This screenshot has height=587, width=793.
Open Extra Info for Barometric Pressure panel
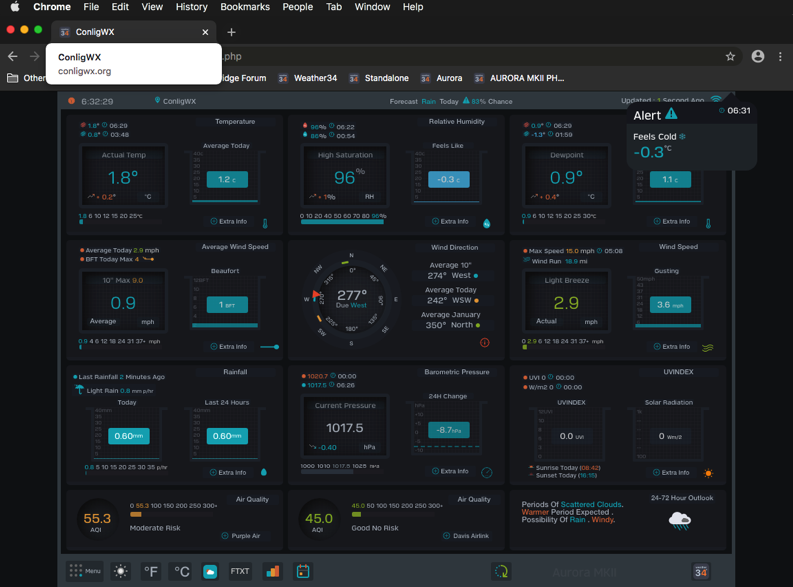[450, 471]
